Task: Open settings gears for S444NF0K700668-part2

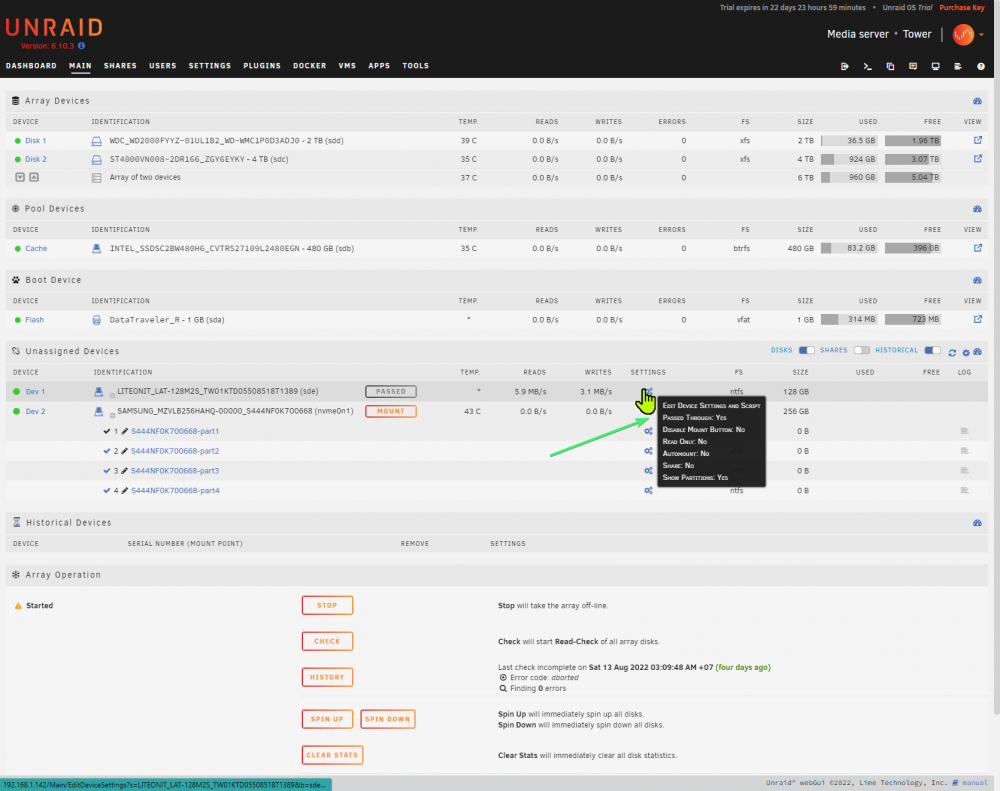Action: (x=648, y=451)
